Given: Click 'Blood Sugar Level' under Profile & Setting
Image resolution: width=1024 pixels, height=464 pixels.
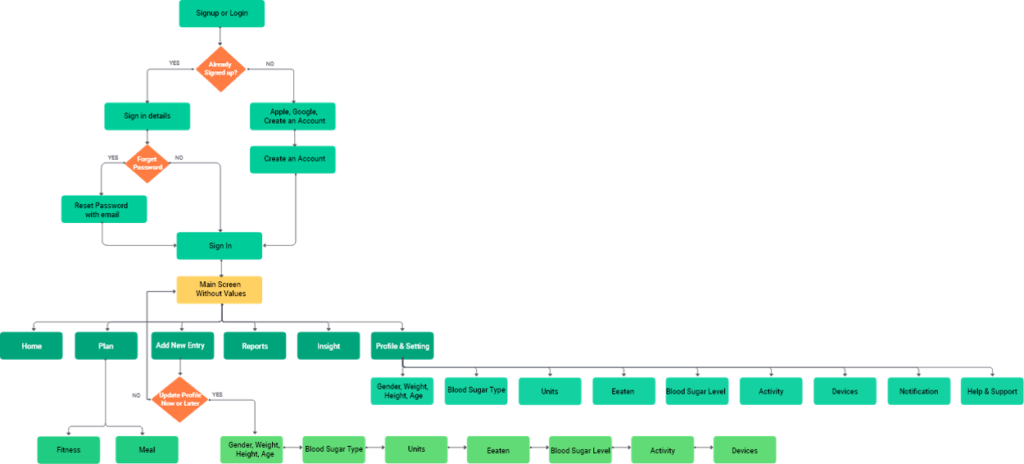Looking at the screenshot, I should point(697,391).
